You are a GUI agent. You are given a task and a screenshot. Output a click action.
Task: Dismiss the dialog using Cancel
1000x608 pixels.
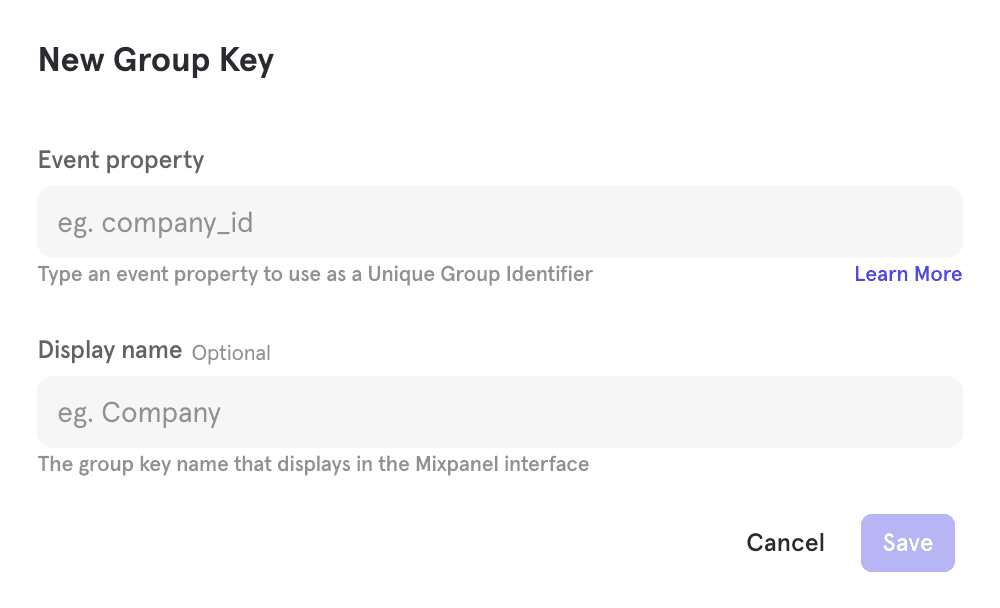[785, 543]
